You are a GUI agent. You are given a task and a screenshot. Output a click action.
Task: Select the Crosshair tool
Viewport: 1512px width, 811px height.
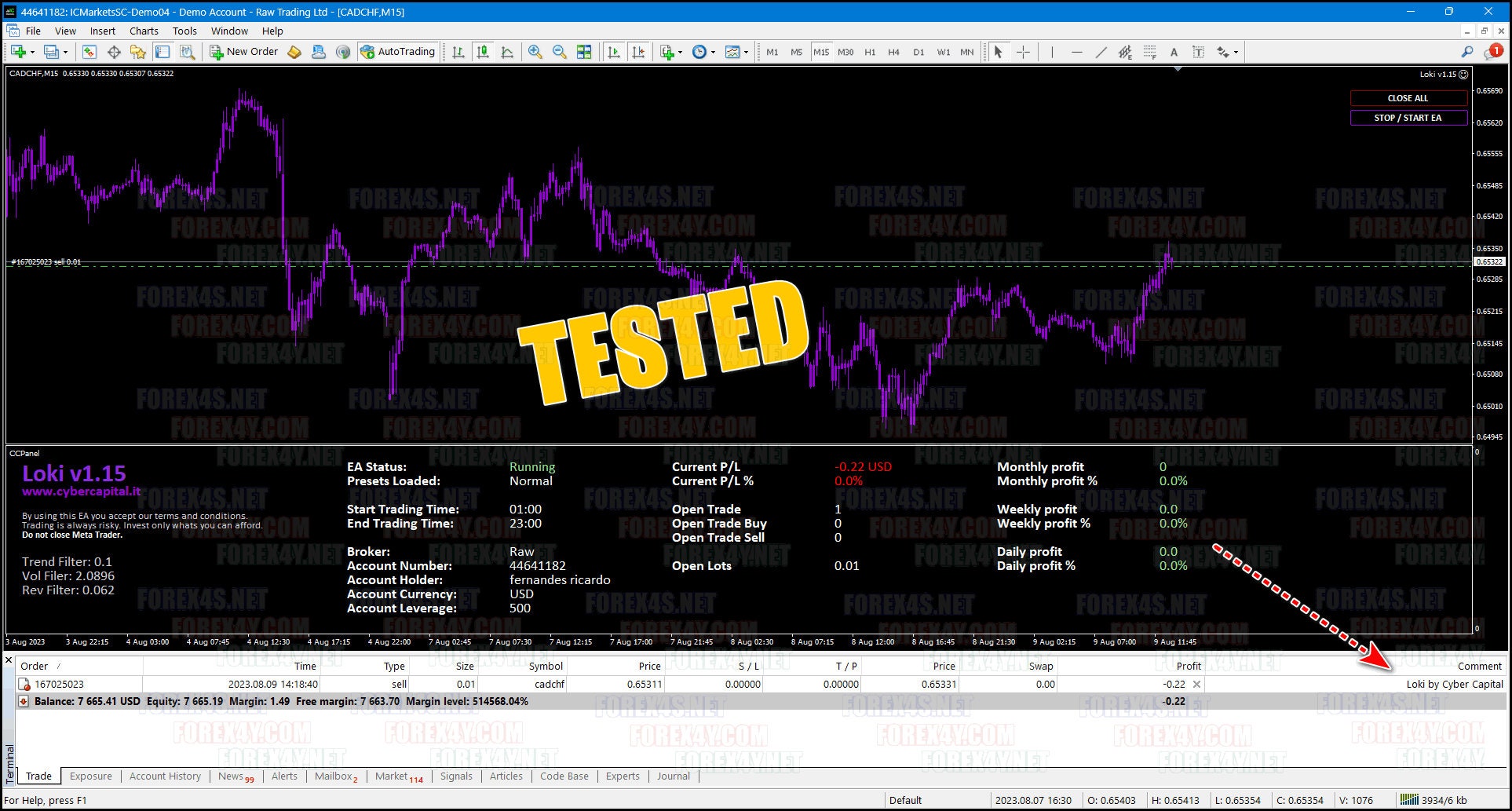(x=1023, y=52)
